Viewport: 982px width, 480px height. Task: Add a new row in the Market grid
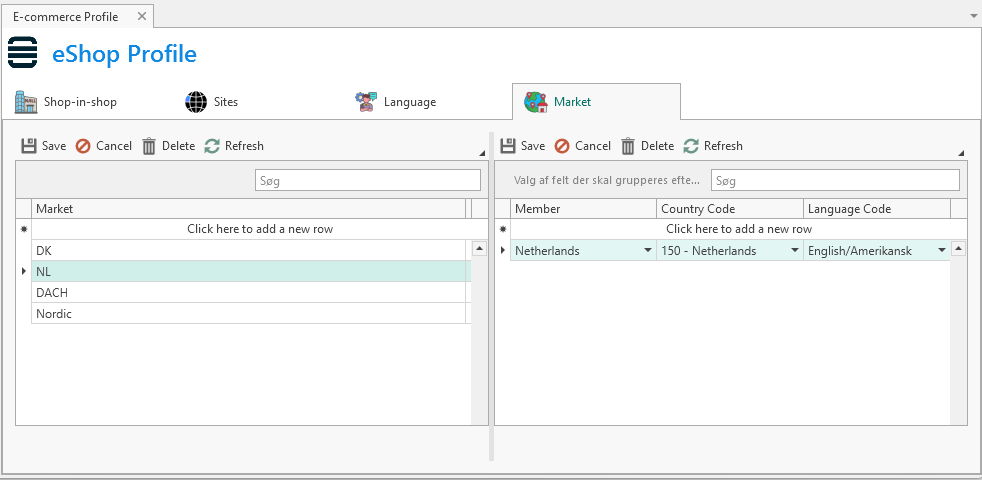260,229
